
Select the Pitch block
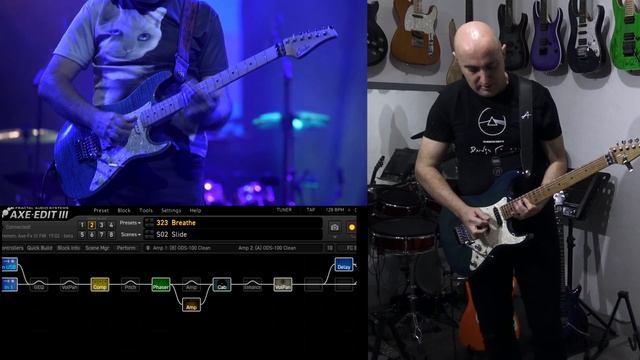click(x=130, y=284)
